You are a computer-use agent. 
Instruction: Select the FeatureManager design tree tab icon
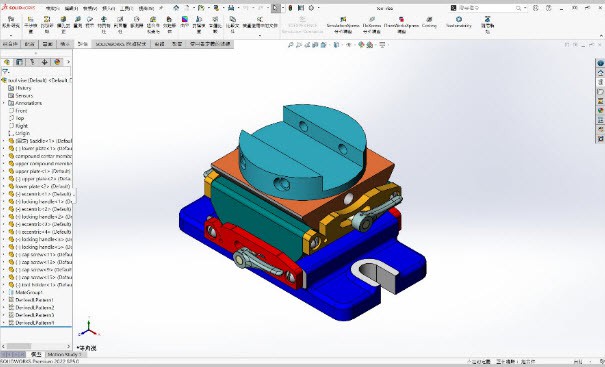[x=7, y=62]
